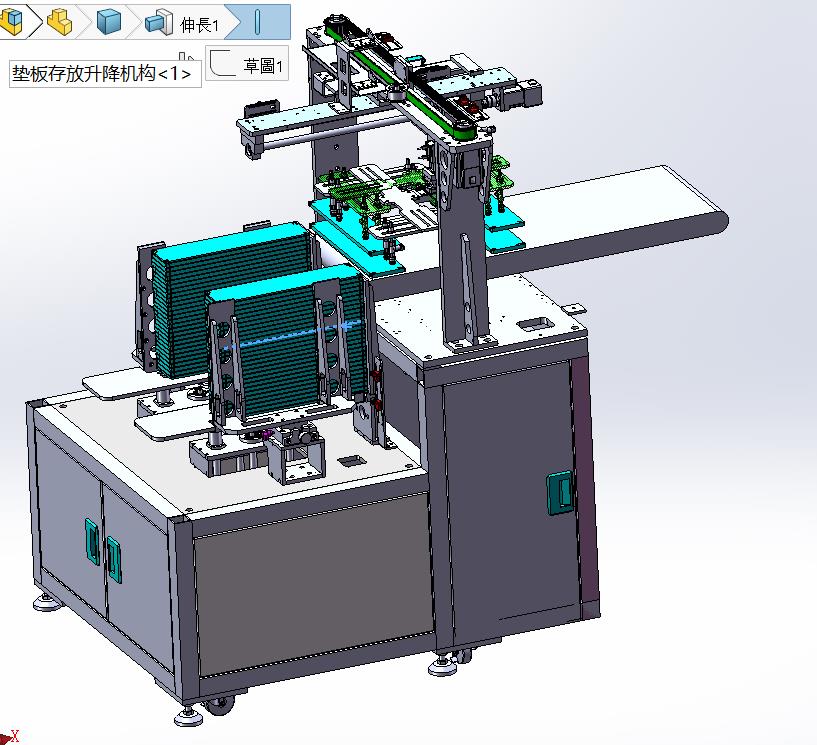Select the extrude feature breadcrumb icon
The height and width of the screenshot is (745, 817).
point(159,23)
